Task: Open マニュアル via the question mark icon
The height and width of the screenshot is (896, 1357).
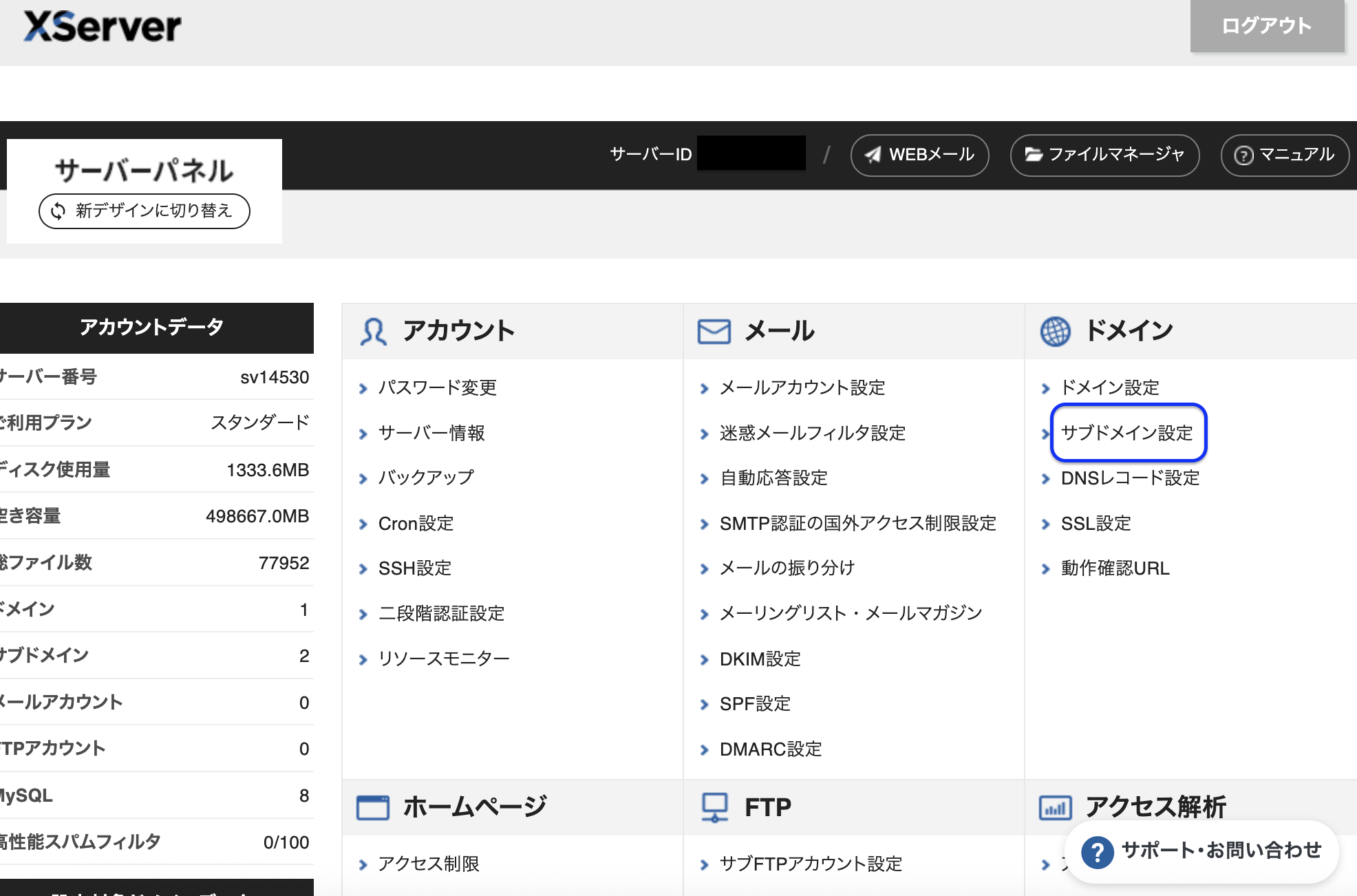Action: pyautogui.click(x=1243, y=156)
